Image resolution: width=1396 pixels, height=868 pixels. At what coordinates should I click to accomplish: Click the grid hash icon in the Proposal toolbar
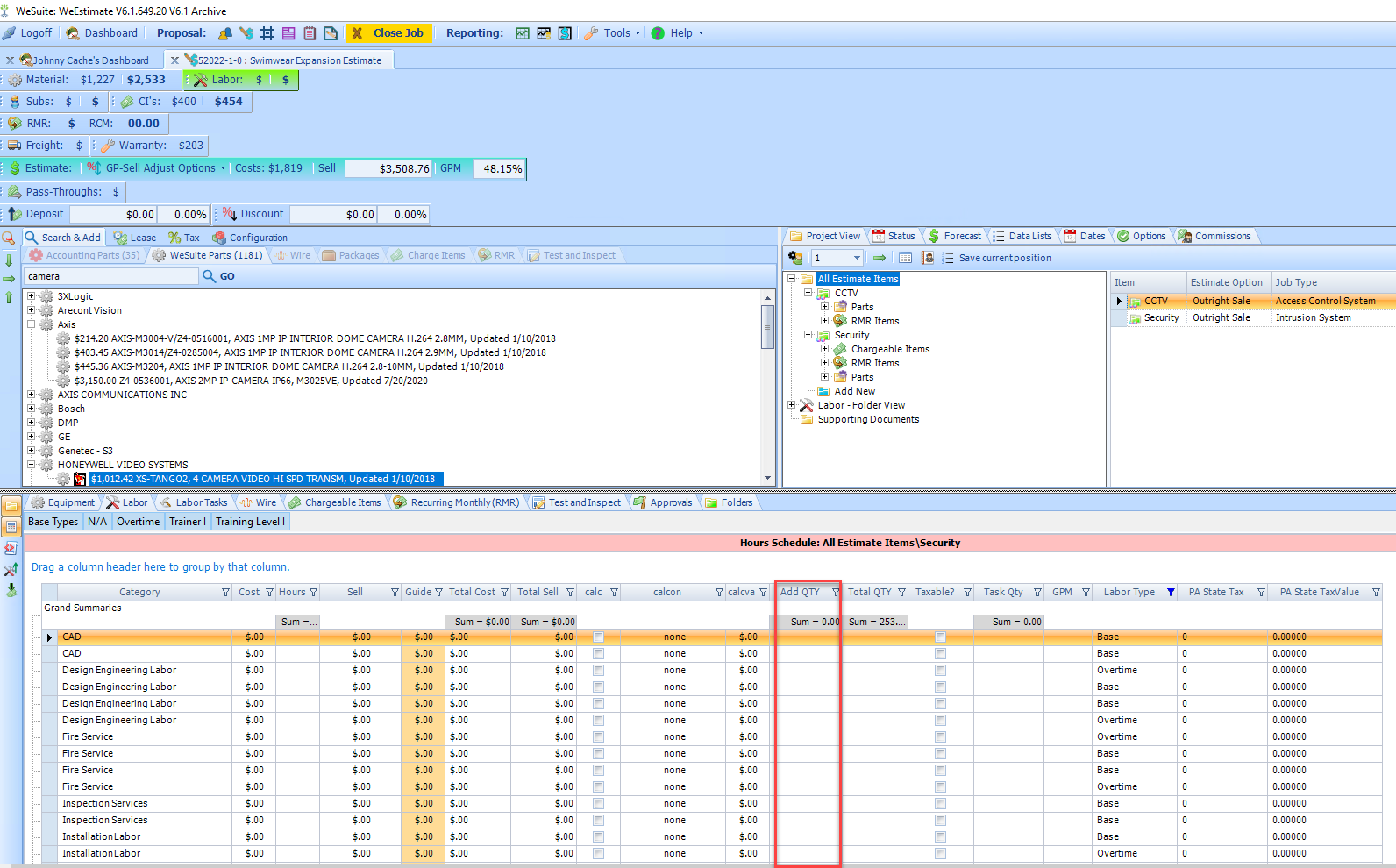coord(267,33)
